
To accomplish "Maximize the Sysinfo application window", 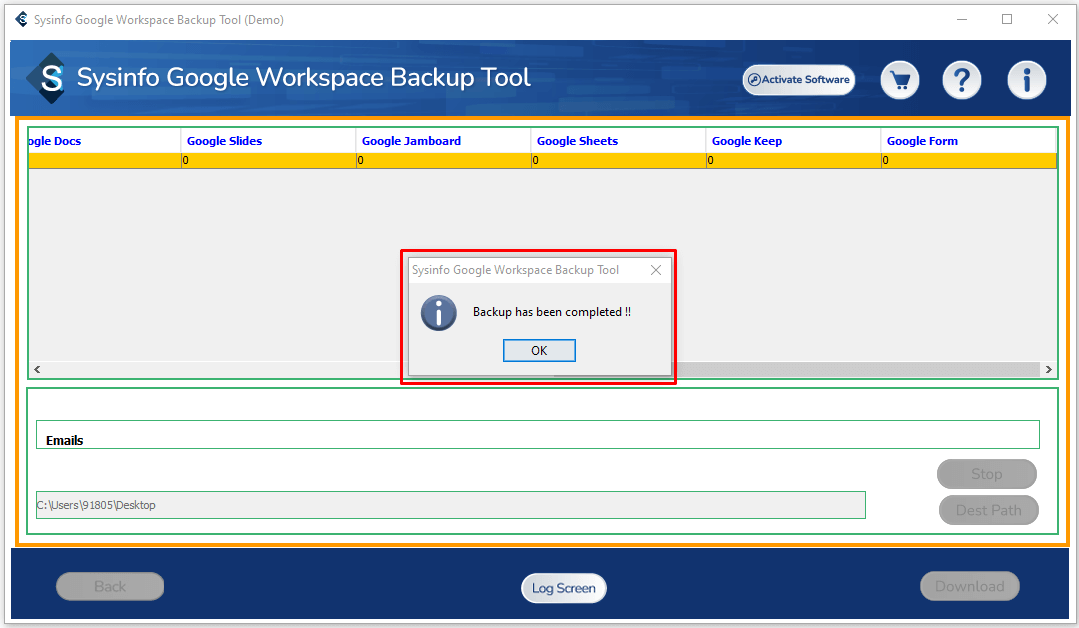I will point(1007,19).
